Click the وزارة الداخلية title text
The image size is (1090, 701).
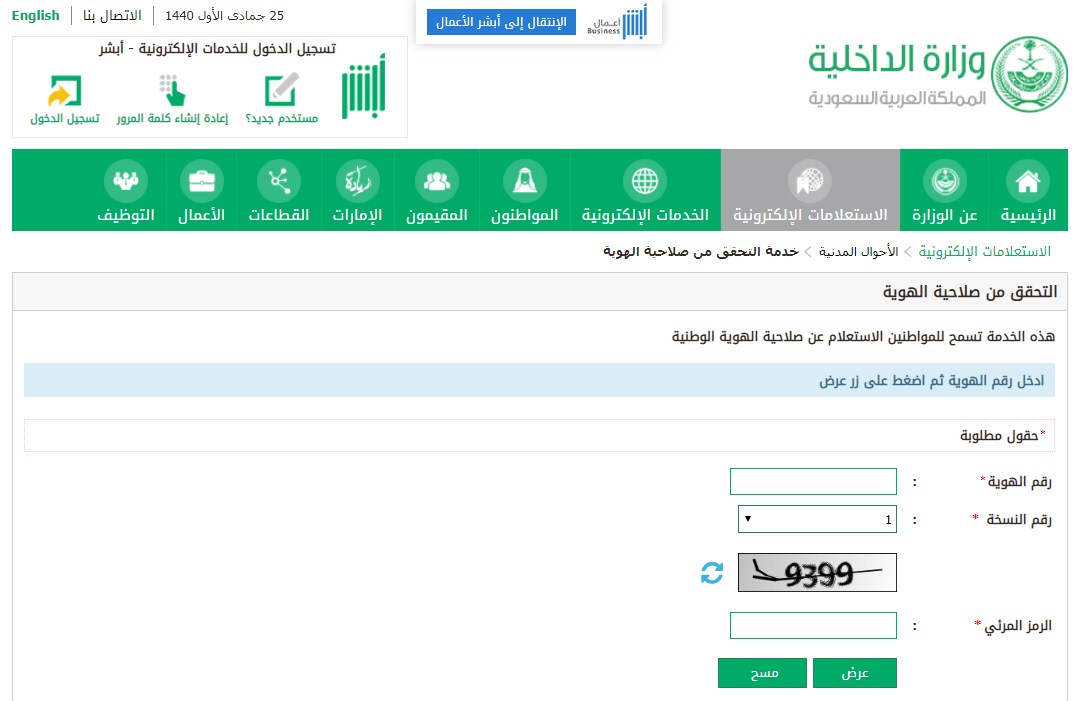coord(897,59)
